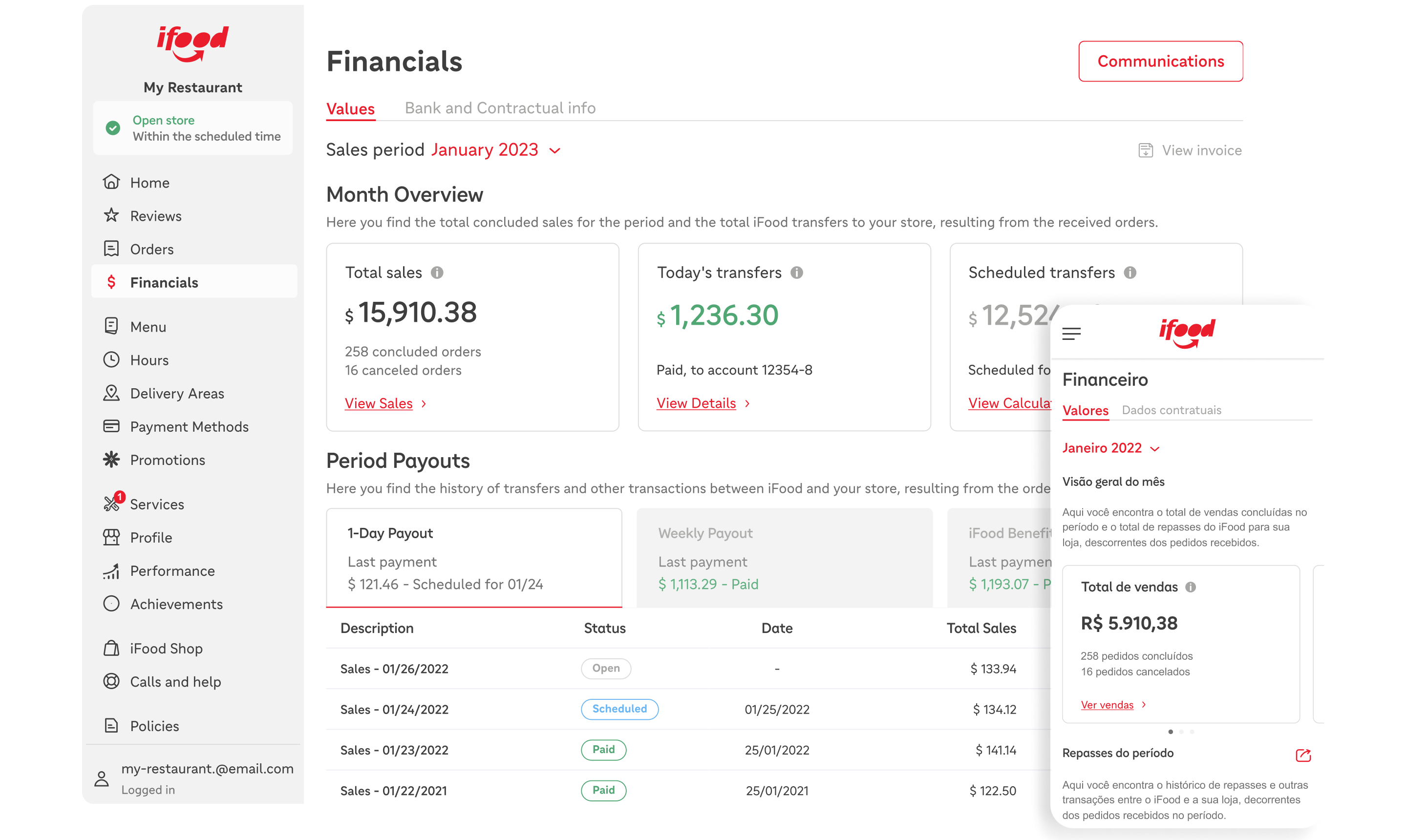Switch to the Bank and Contractual info tab
Viewport: 1407px width, 840px height.
499,107
